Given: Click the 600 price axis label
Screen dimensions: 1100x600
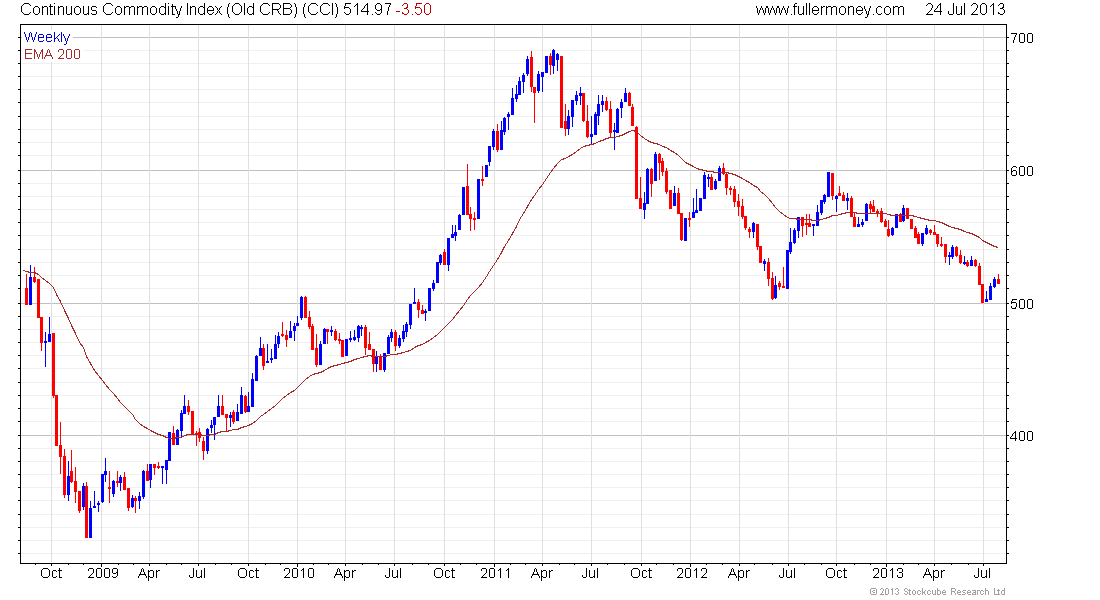Looking at the screenshot, I should point(1021,171).
